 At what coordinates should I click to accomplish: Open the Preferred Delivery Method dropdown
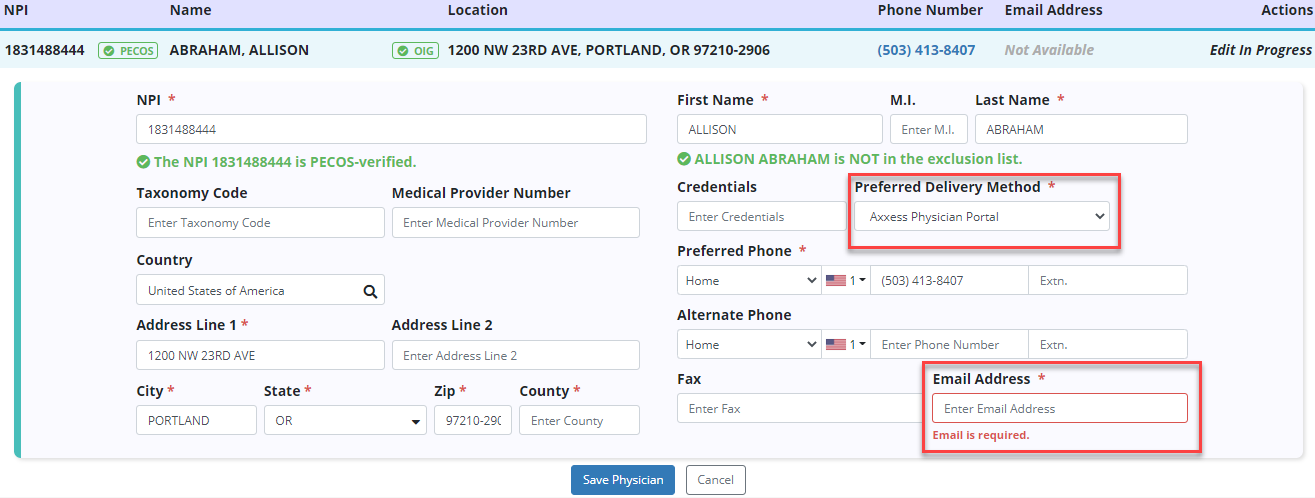[x=981, y=216]
